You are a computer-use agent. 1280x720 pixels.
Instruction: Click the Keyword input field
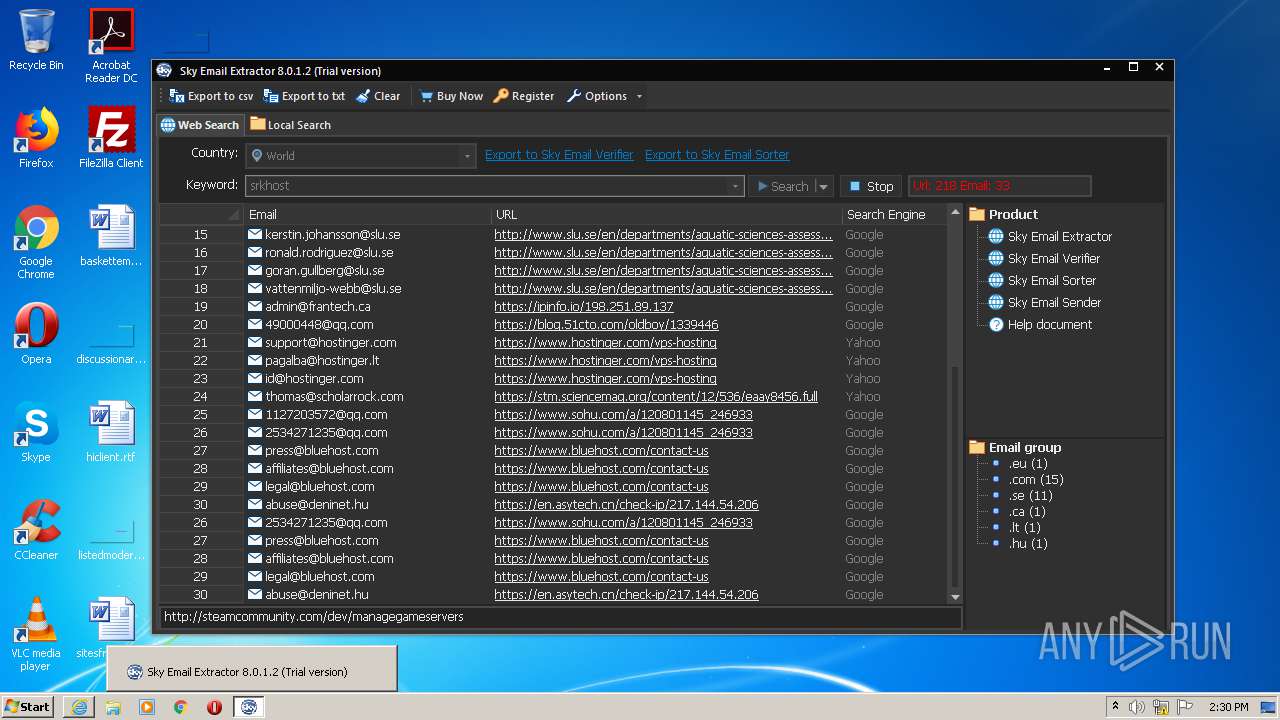487,186
